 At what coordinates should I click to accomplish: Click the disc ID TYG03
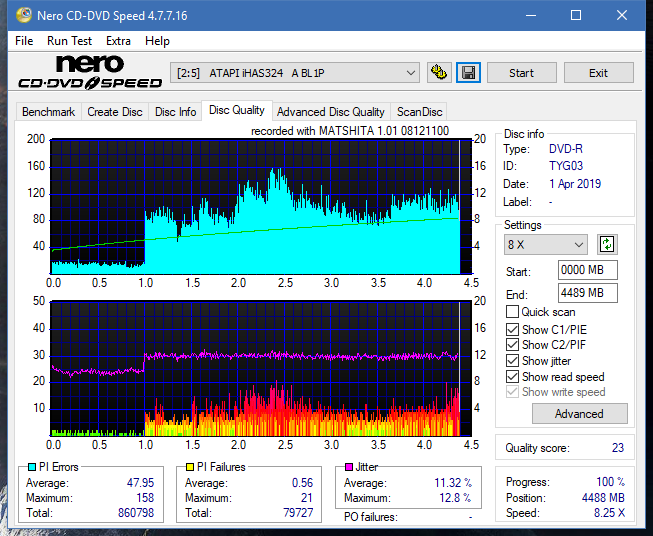pyautogui.click(x=566, y=166)
